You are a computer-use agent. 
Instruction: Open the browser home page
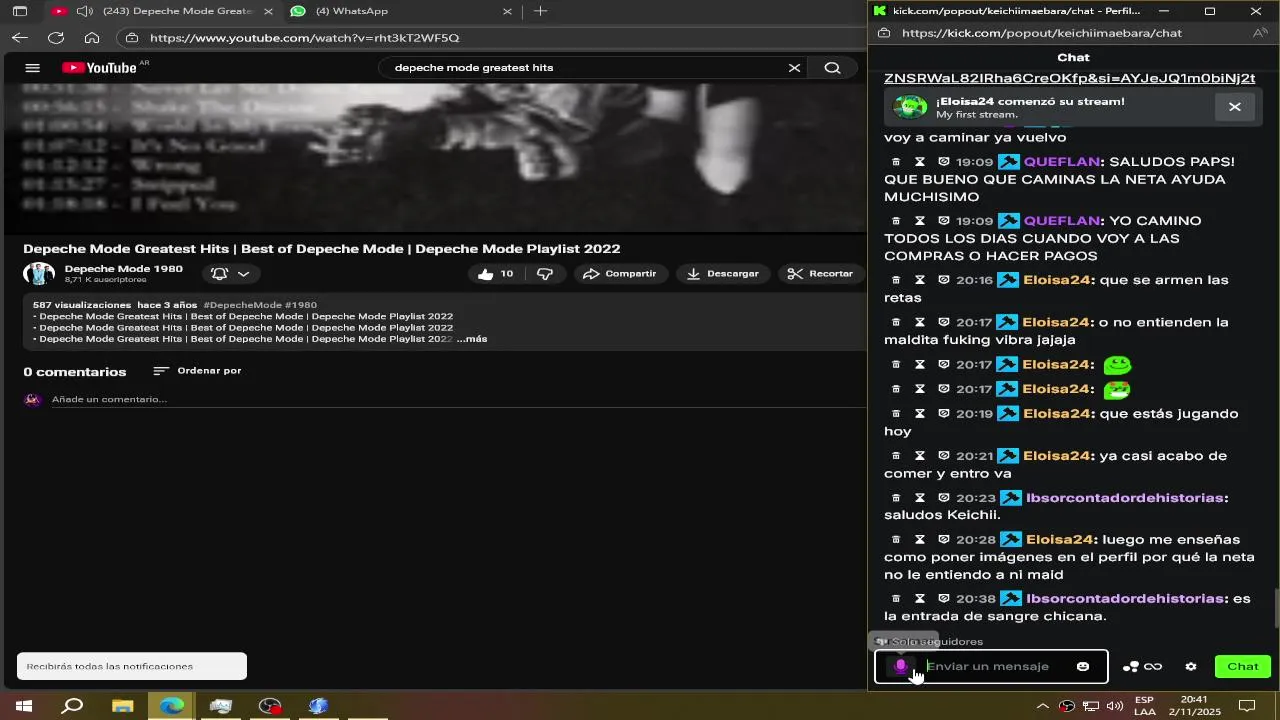[92, 38]
